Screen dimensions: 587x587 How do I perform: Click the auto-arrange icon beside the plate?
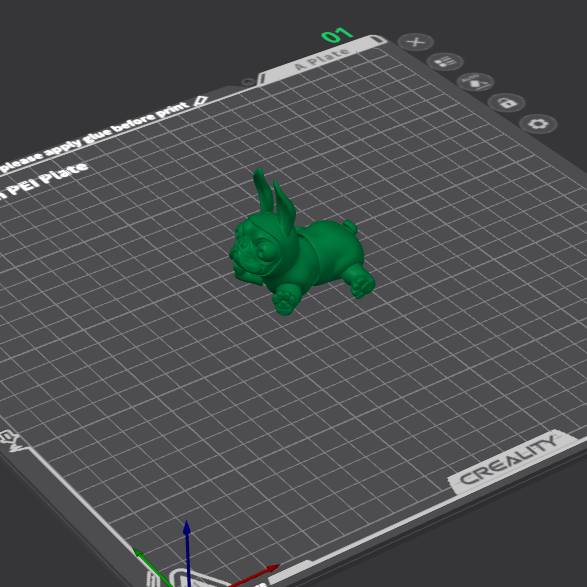(475, 82)
